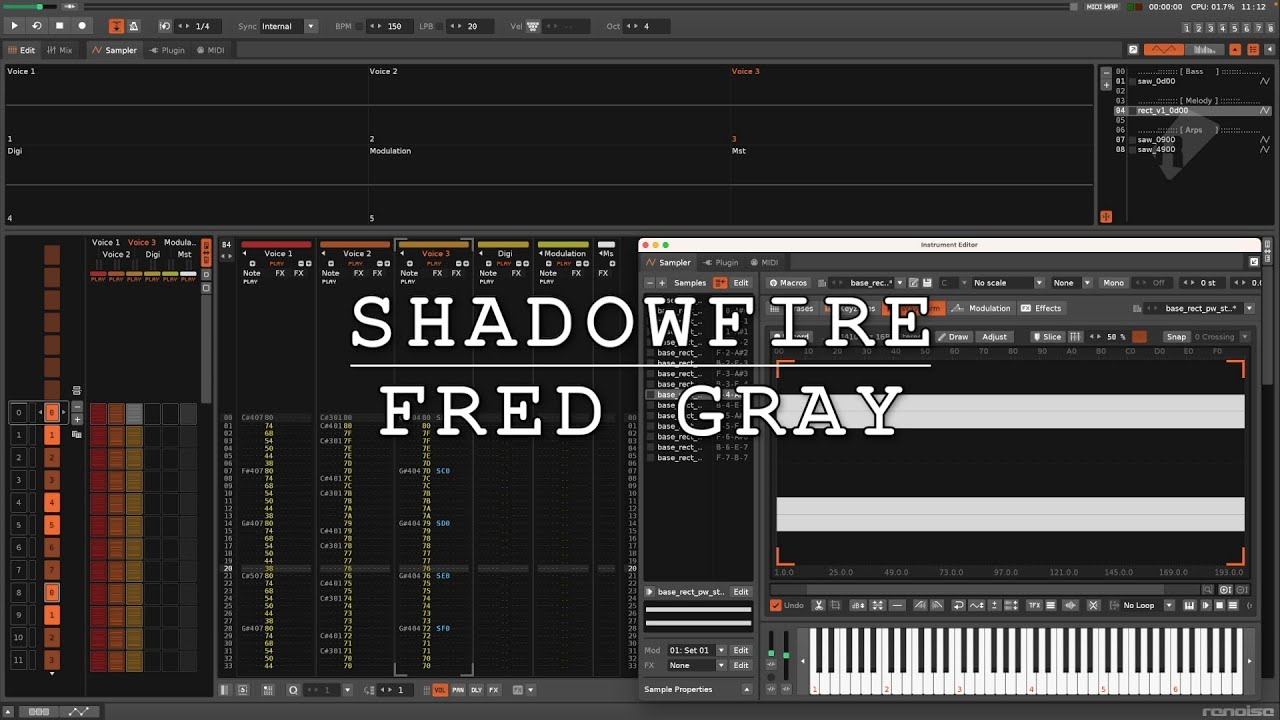Toggle the Undo checkbox
1280x720 pixels.
[775, 605]
